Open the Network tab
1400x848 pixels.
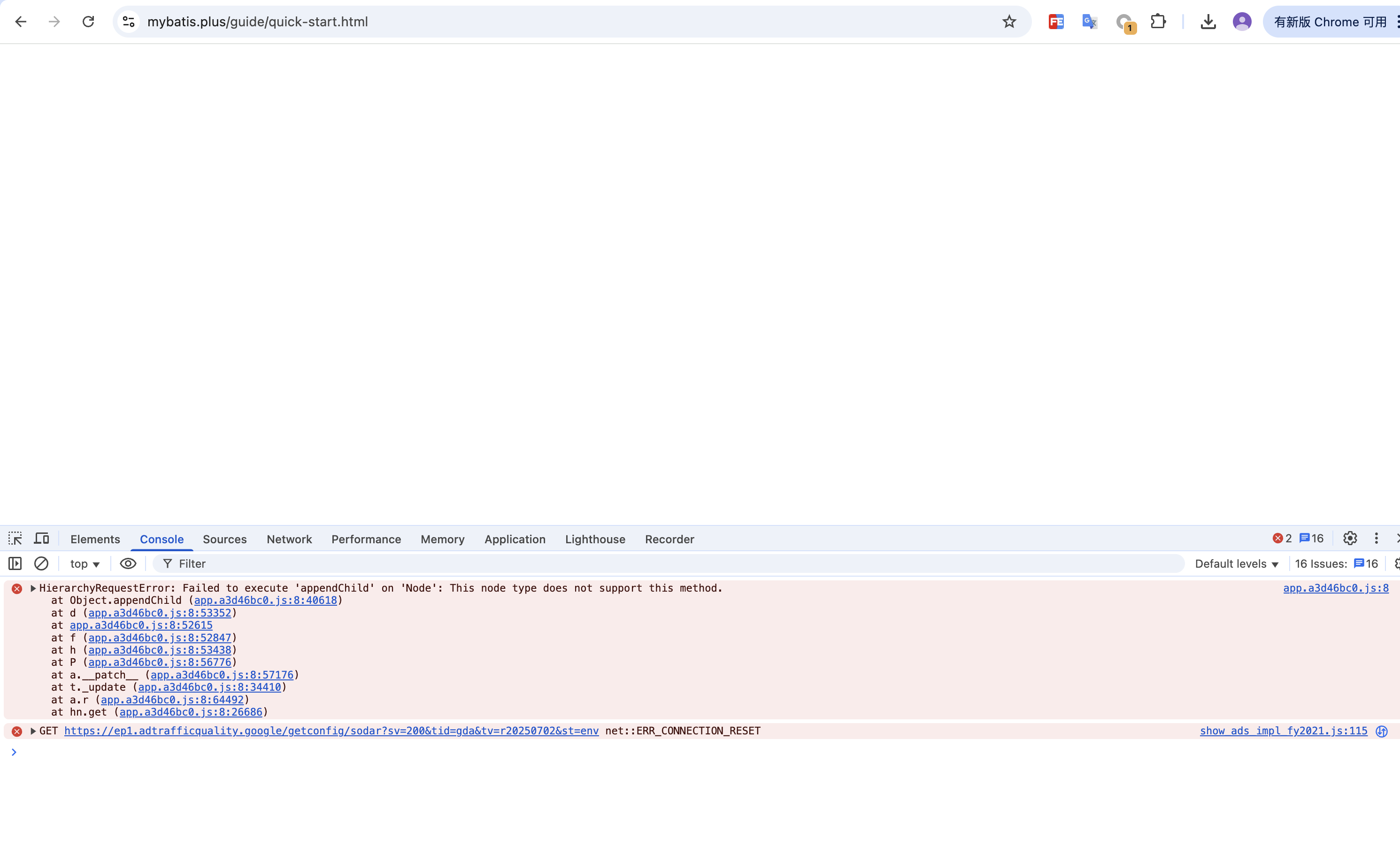pos(289,539)
